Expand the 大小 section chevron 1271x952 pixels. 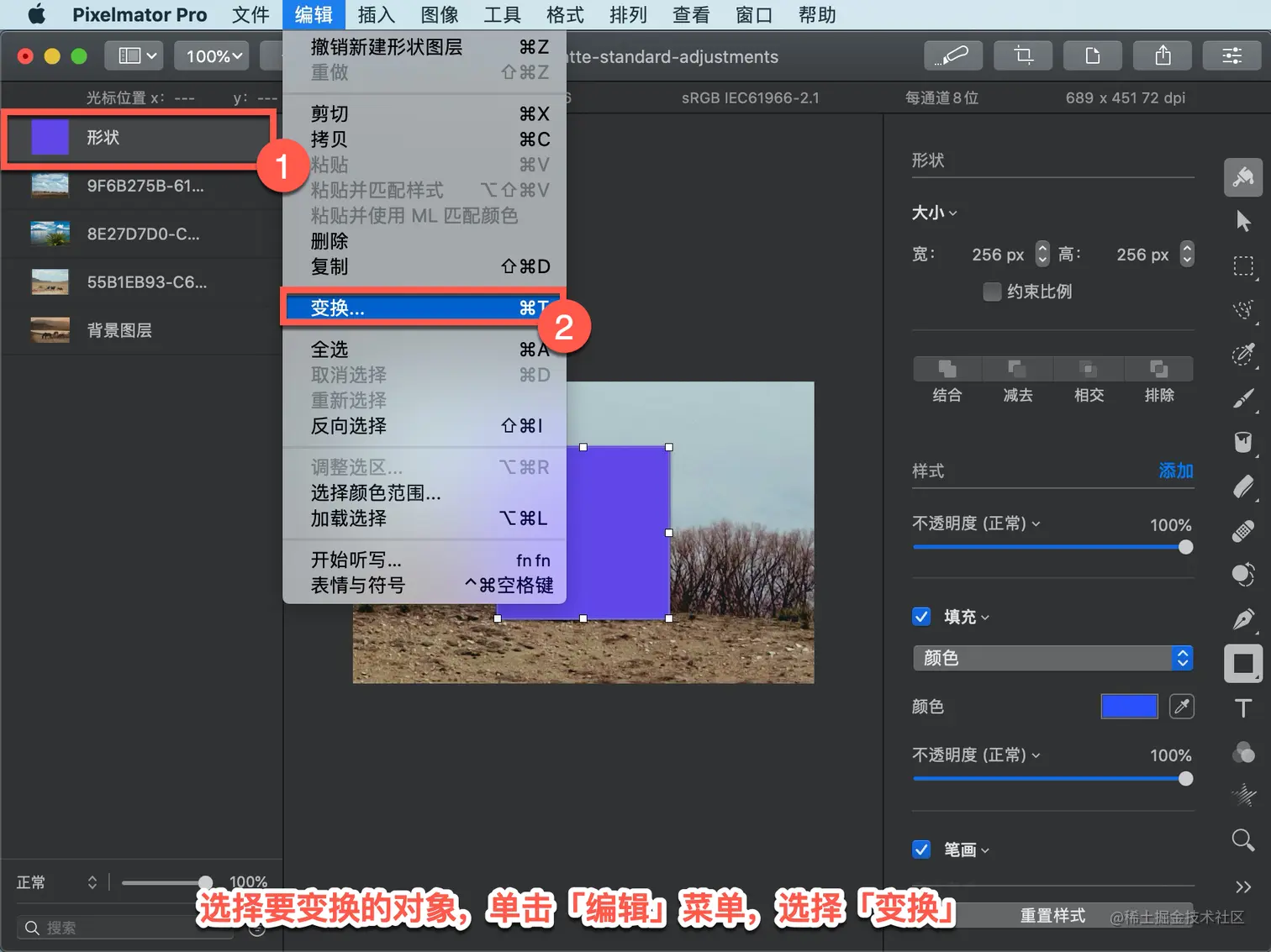(952, 213)
